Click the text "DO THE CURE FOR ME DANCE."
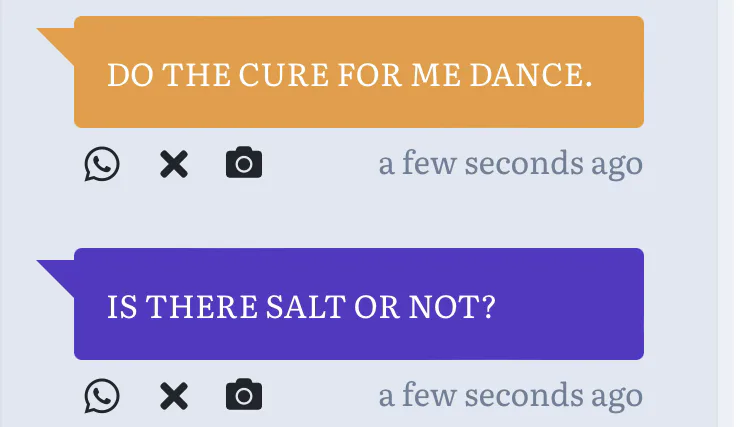750x427 pixels. [349, 75]
